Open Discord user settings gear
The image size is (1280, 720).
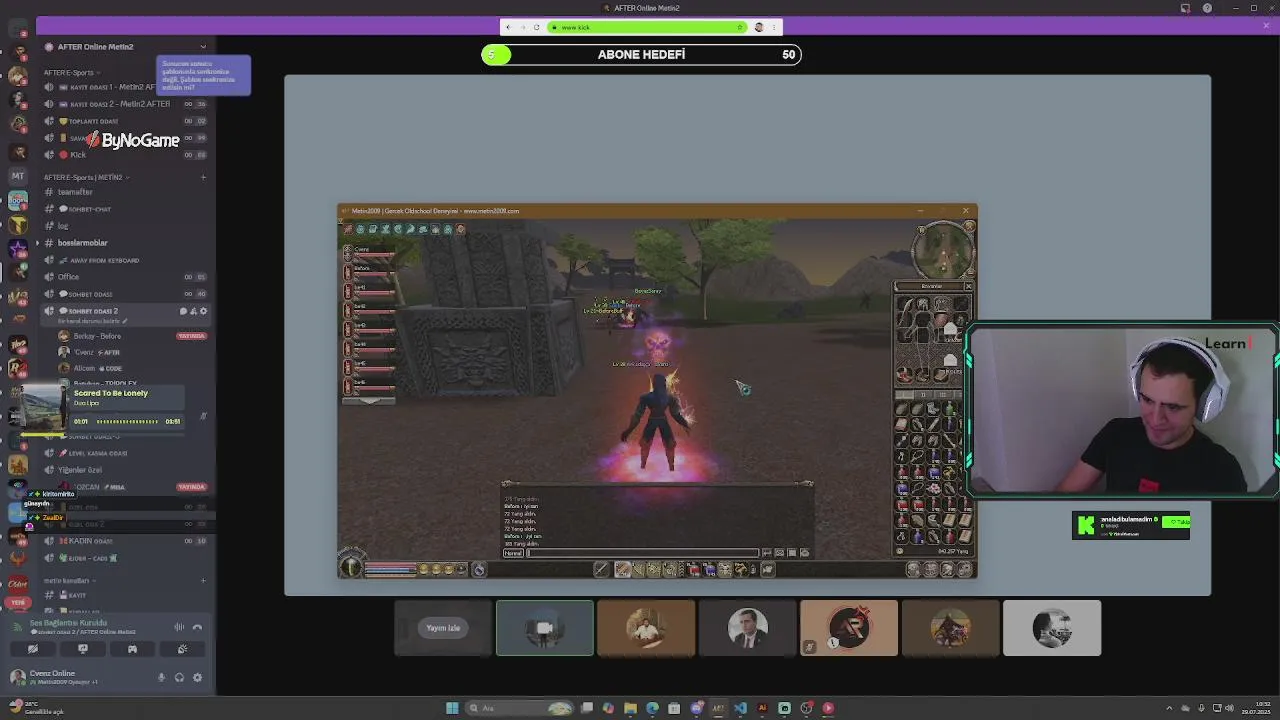tap(197, 677)
